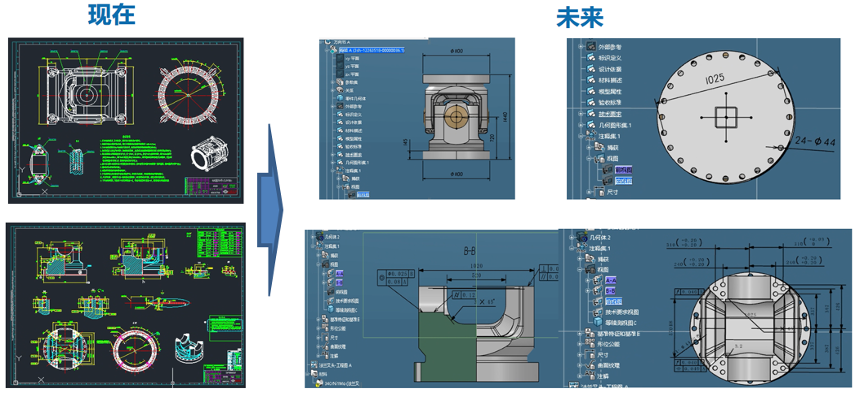Viewport: 854px width, 394px height.
Task: Click the 形位公差 icon in bottom-right tree
Action: (590, 343)
